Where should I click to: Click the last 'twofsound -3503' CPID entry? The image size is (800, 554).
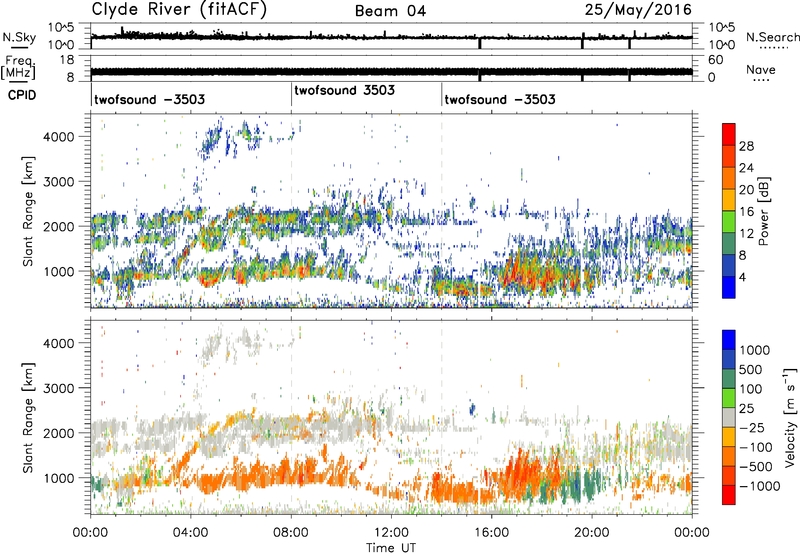[x=500, y=99]
